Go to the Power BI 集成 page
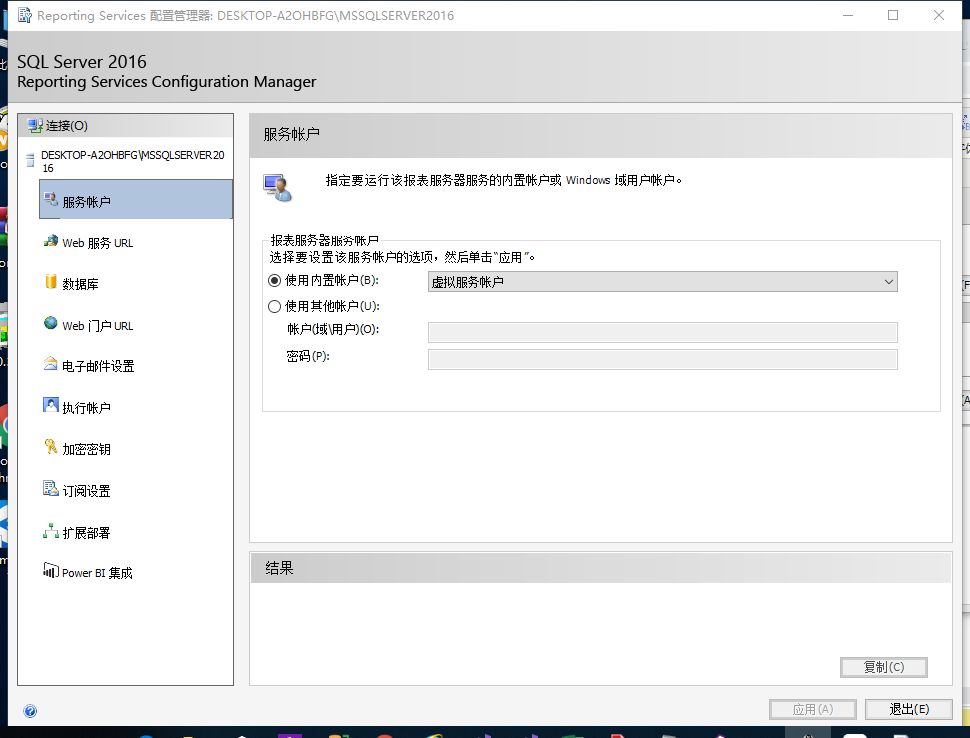 (x=97, y=573)
